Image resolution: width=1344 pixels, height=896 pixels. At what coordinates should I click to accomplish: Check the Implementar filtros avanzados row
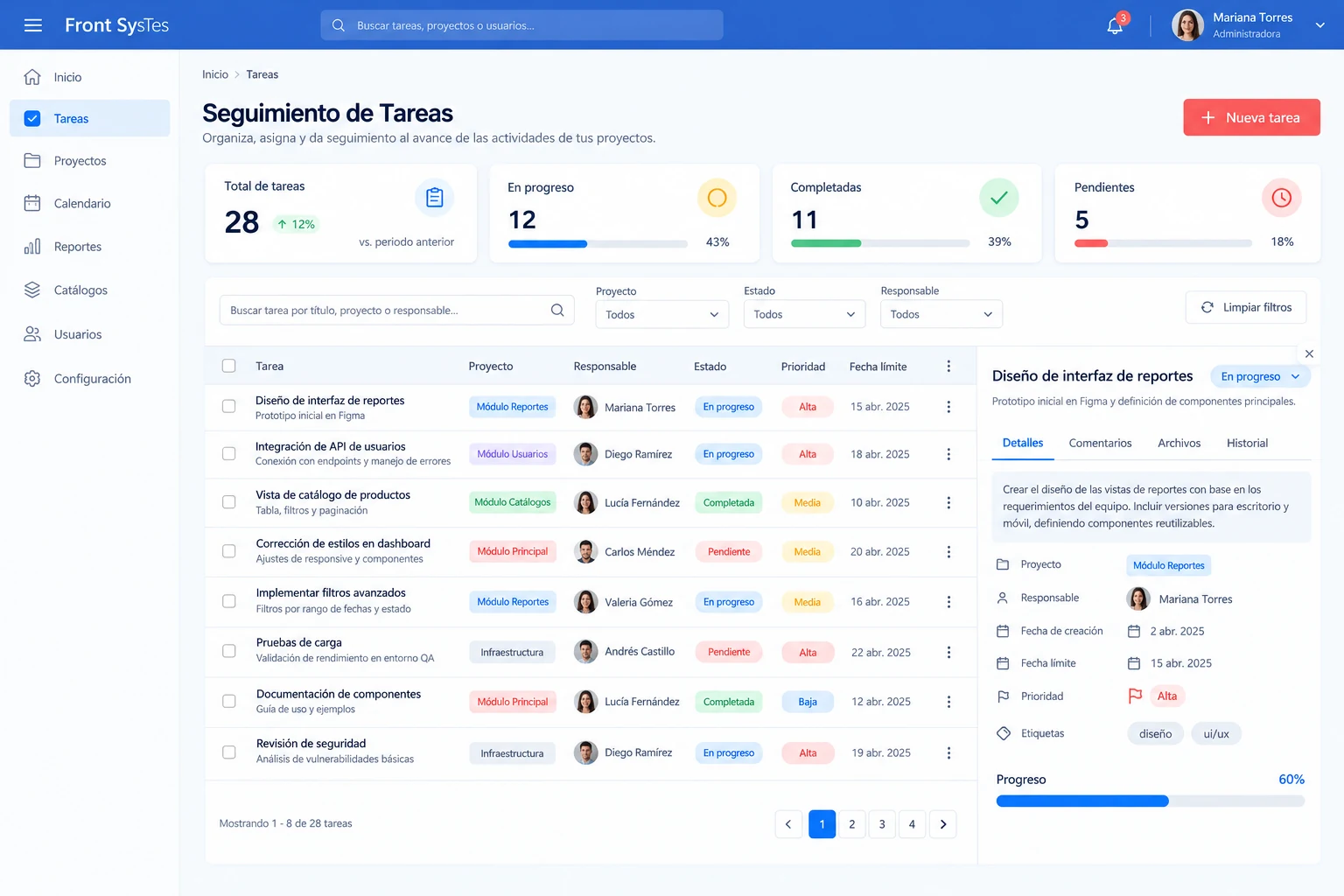(x=229, y=601)
